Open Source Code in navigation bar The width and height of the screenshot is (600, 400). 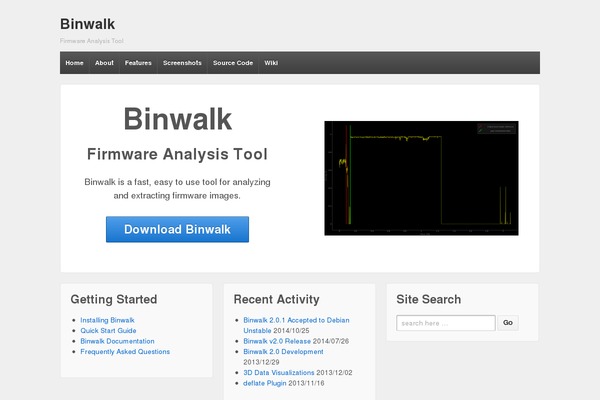(x=233, y=63)
